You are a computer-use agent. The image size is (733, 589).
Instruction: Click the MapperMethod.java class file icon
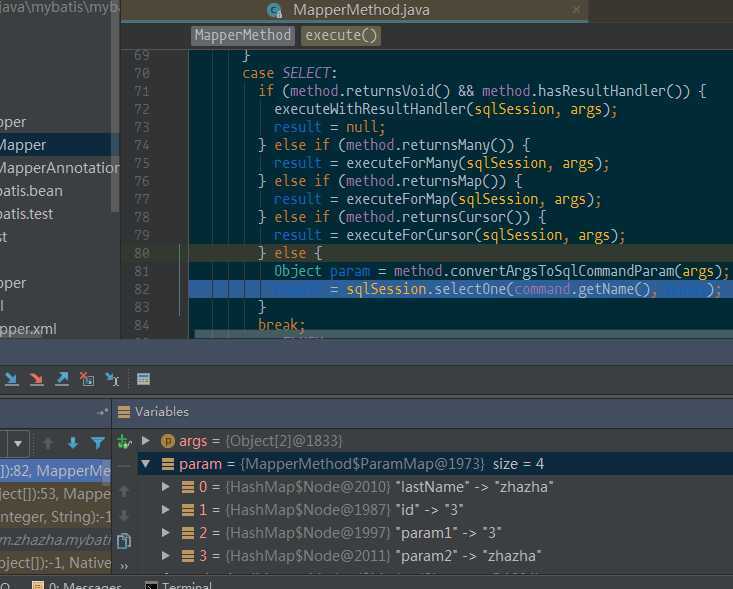tap(274, 10)
